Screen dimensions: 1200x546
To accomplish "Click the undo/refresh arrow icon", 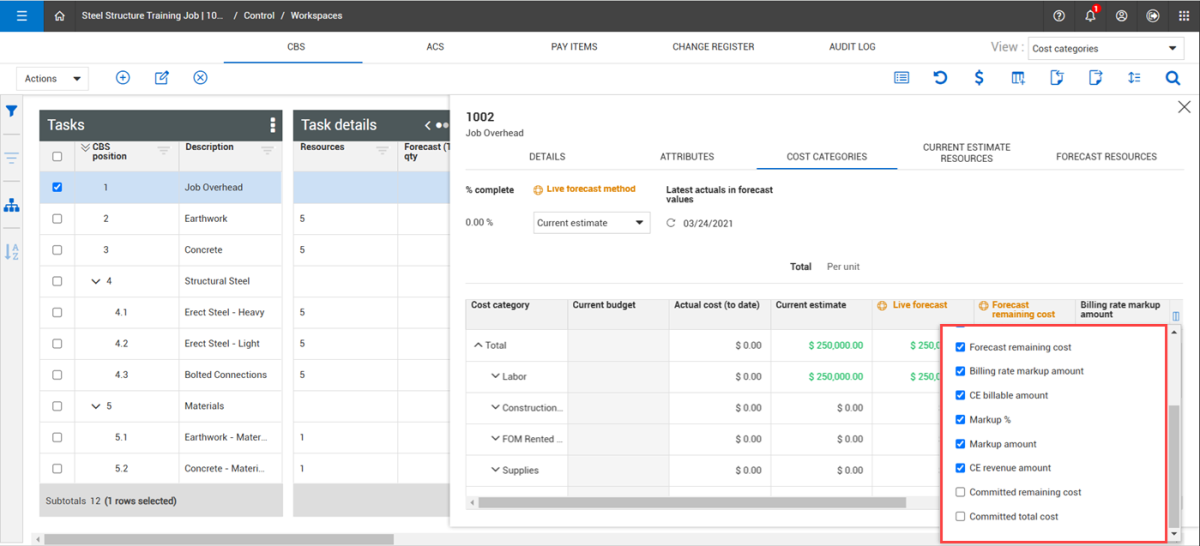I will coord(940,78).
